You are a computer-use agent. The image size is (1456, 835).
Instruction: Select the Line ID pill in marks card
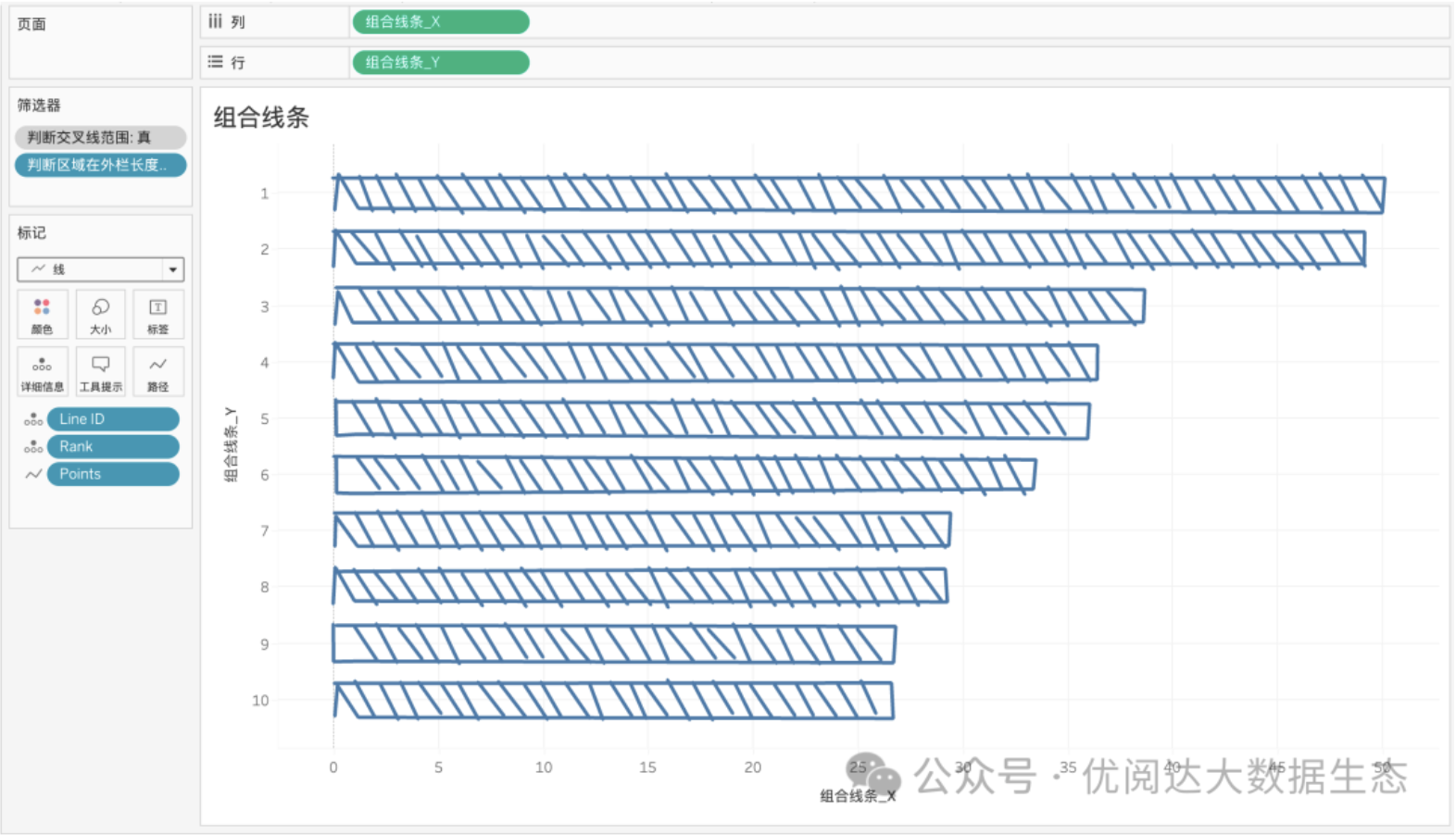112,419
